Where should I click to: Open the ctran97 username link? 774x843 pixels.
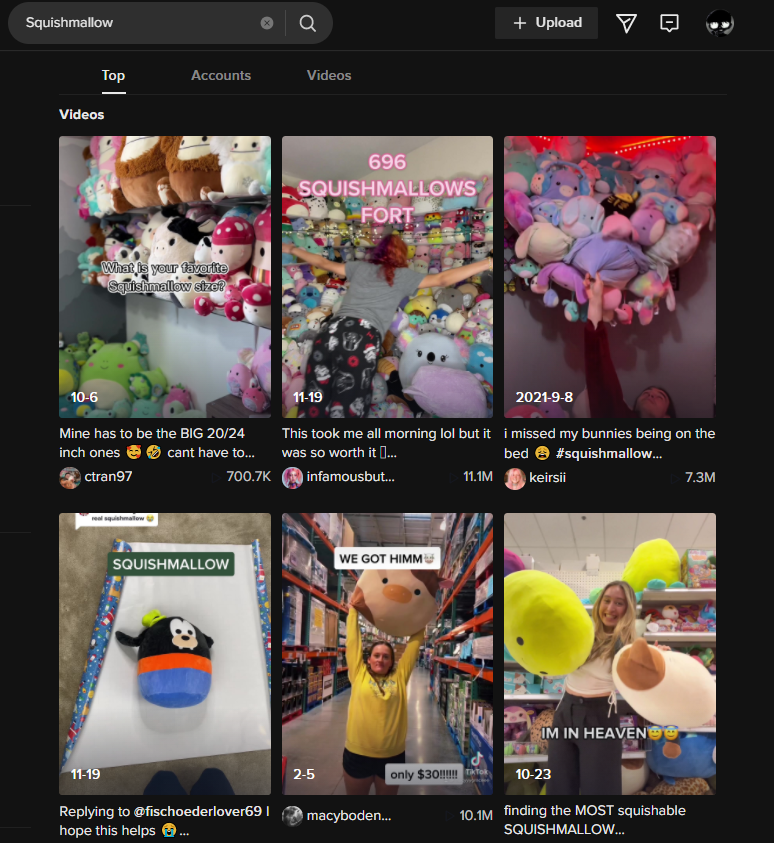pos(109,477)
